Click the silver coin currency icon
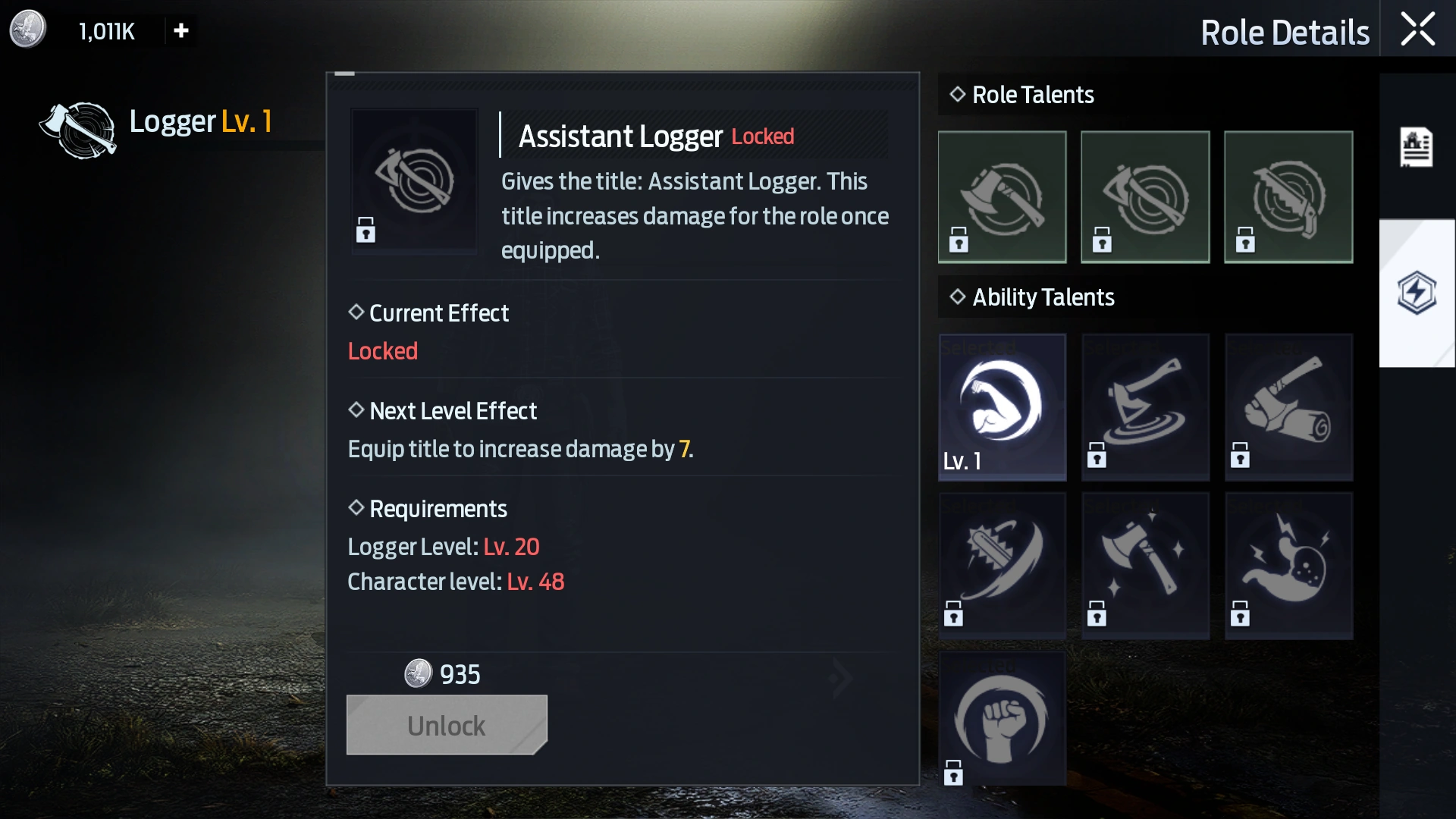Image resolution: width=1456 pixels, height=819 pixels. tap(28, 30)
